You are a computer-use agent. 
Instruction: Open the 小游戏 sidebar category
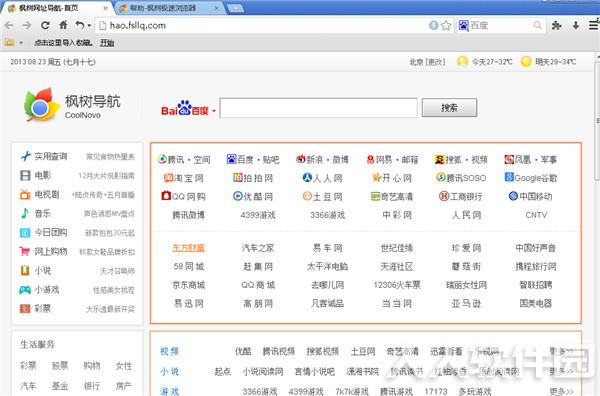[x=47, y=290]
